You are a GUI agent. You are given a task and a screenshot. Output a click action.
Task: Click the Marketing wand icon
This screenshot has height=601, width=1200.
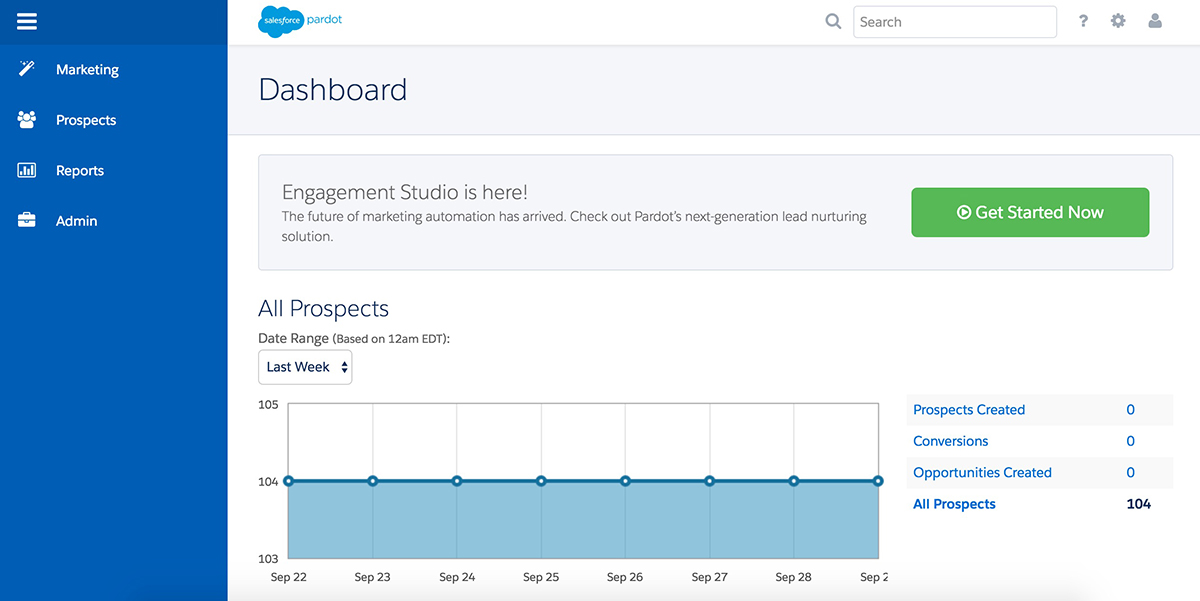(27, 69)
